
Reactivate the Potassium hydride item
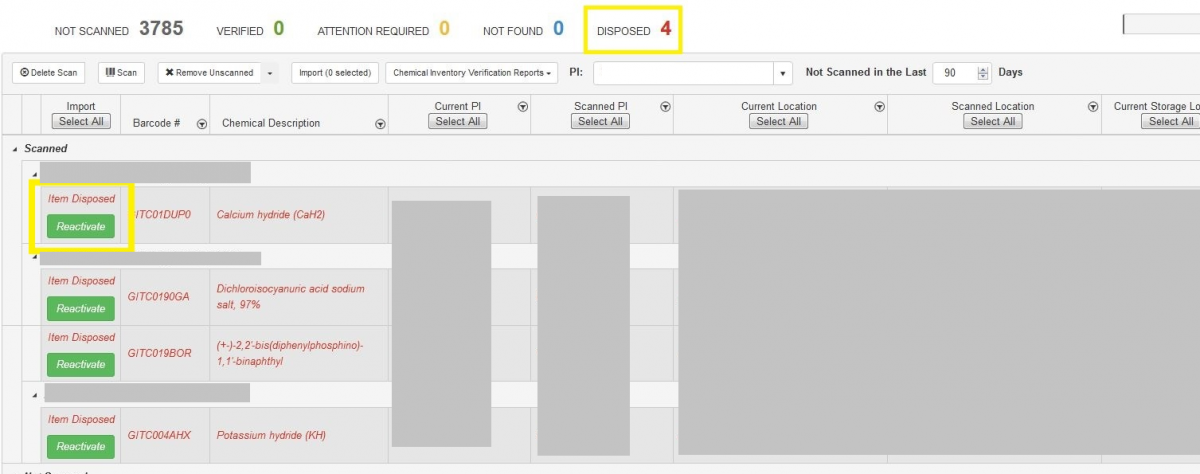[81, 446]
